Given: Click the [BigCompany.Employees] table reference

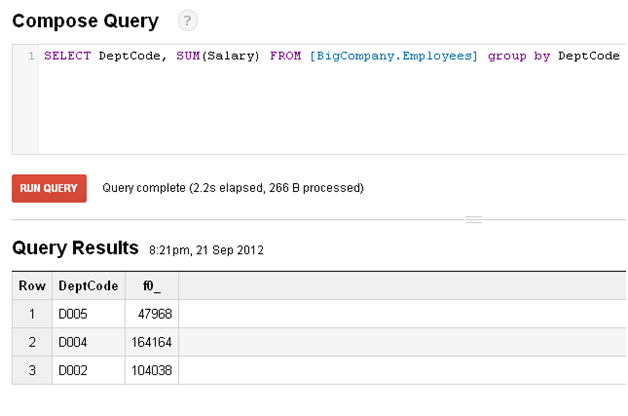Looking at the screenshot, I should 394,56.
